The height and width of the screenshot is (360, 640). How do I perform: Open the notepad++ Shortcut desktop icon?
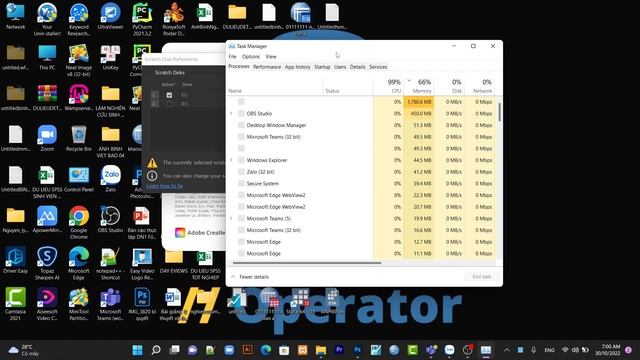tap(110, 263)
